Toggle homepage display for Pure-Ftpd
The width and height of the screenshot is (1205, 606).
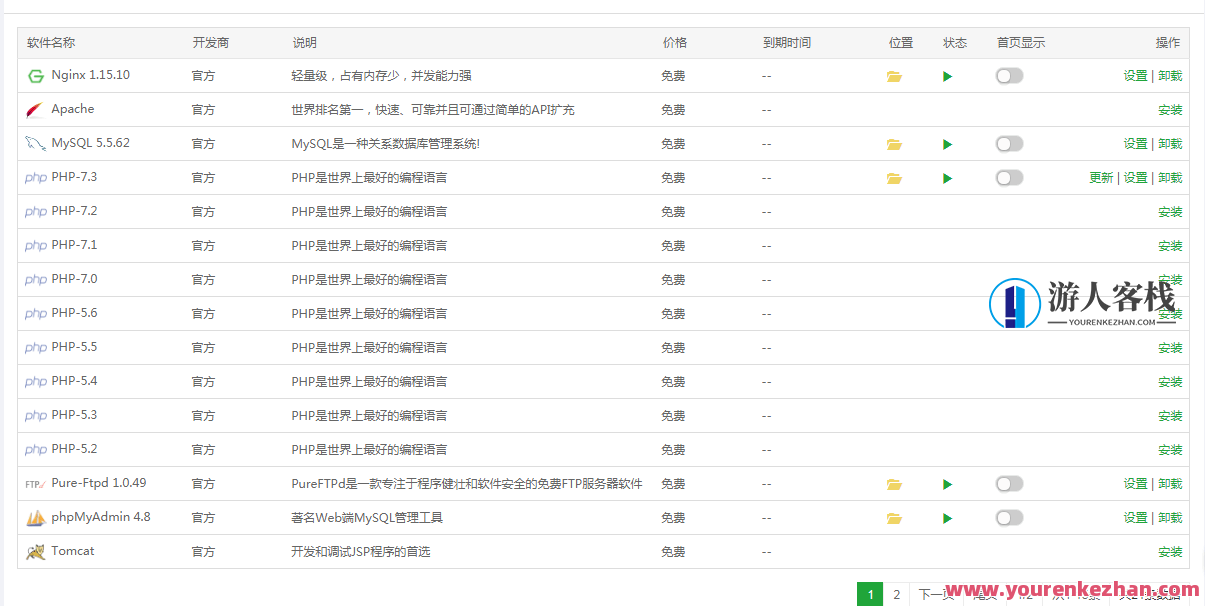[x=1010, y=484]
